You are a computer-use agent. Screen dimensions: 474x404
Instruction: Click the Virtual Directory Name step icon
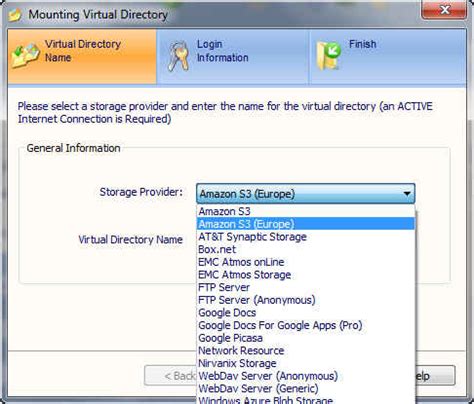(26, 56)
